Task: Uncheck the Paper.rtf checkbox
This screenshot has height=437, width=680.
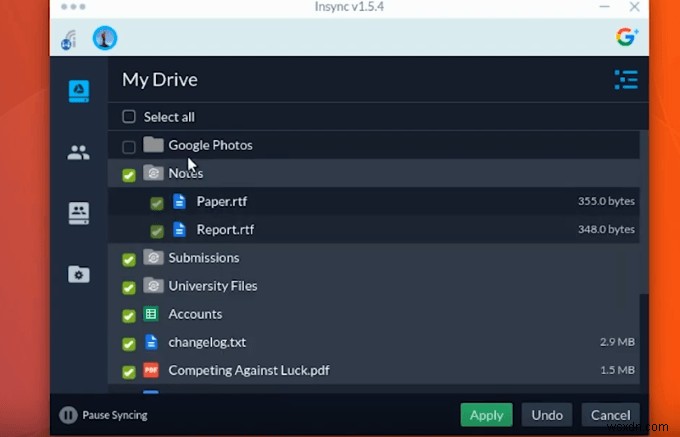Action: pyautogui.click(x=157, y=203)
